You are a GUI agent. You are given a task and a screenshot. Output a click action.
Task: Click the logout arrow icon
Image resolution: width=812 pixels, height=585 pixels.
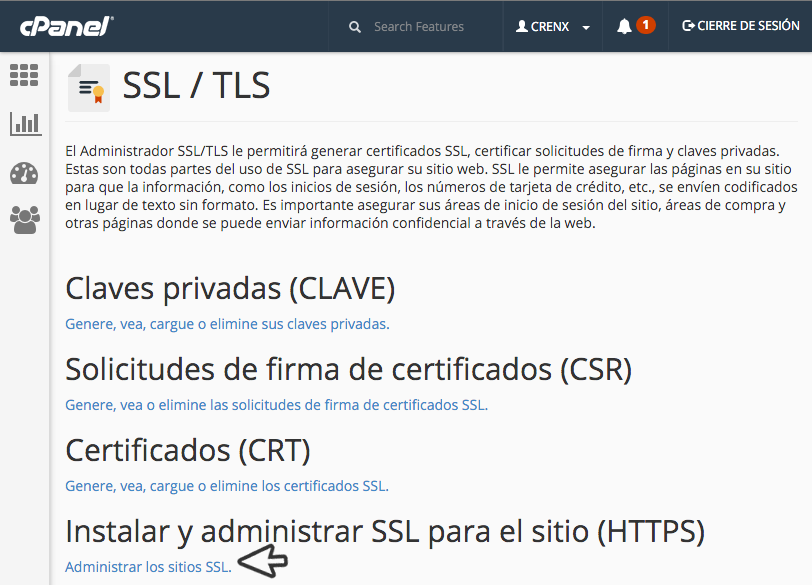tap(688, 26)
